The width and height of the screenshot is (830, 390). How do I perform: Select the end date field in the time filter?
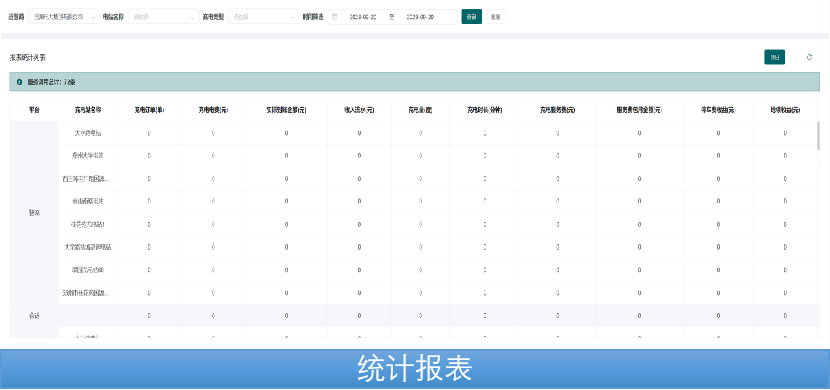pos(420,17)
